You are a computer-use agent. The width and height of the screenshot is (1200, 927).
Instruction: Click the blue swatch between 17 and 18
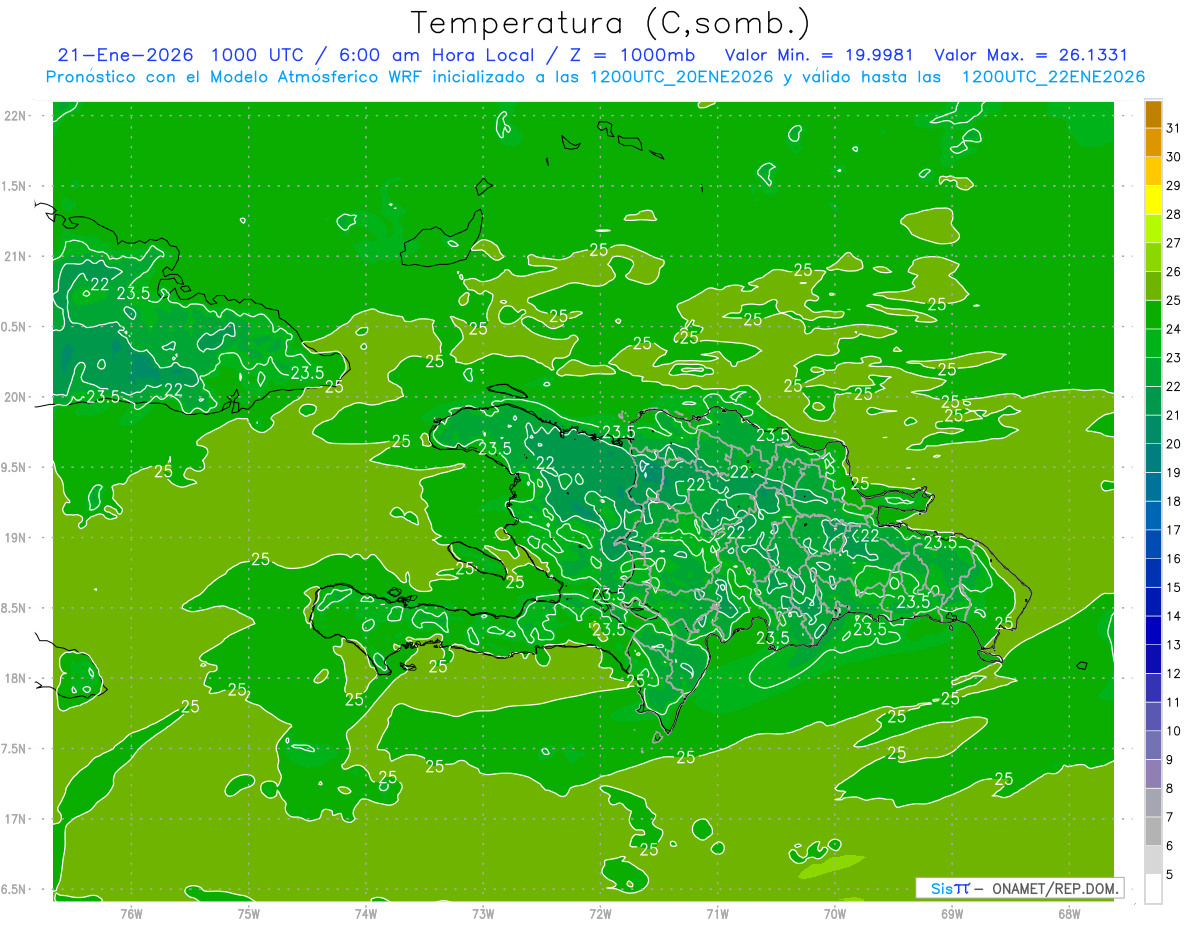[x=1153, y=516]
